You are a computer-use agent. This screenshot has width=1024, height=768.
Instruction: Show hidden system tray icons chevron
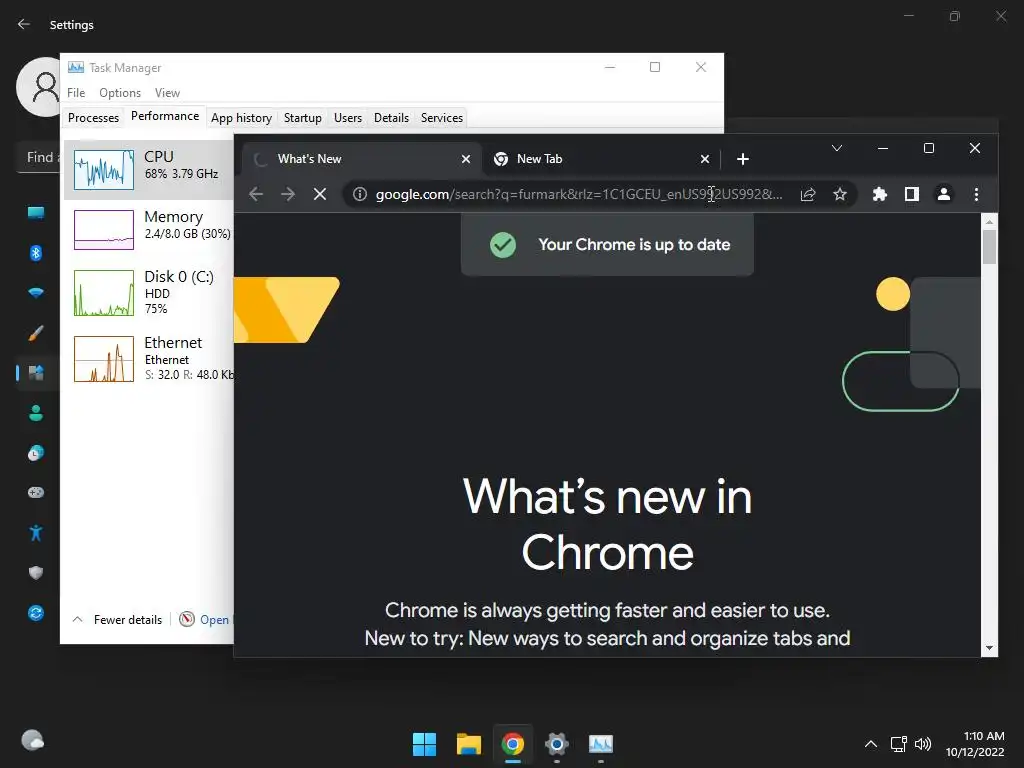point(871,744)
